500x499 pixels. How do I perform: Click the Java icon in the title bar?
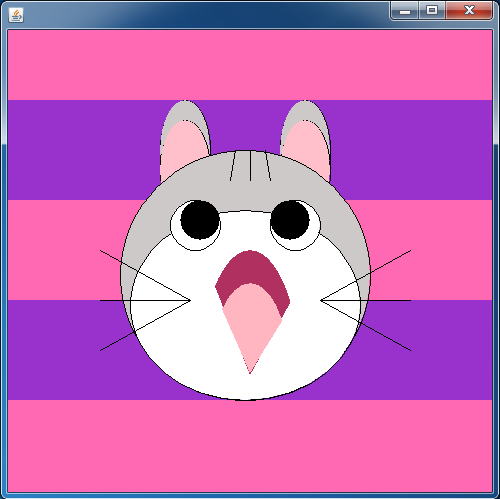(x=16, y=15)
